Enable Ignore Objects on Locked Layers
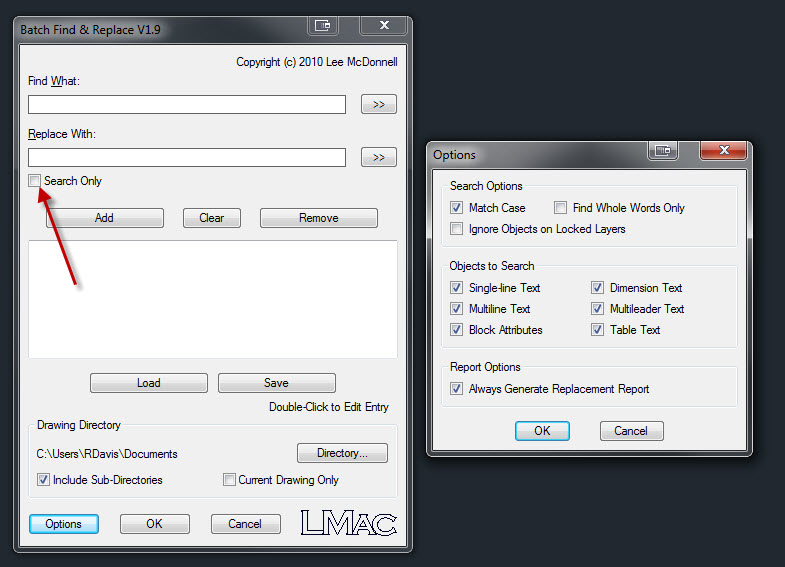Image resolution: width=785 pixels, height=567 pixels. (x=456, y=229)
